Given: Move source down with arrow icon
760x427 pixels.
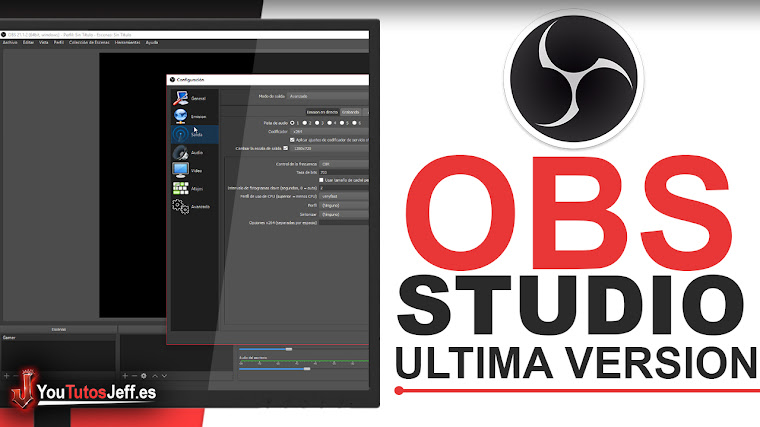Looking at the screenshot, I should click(165, 376).
